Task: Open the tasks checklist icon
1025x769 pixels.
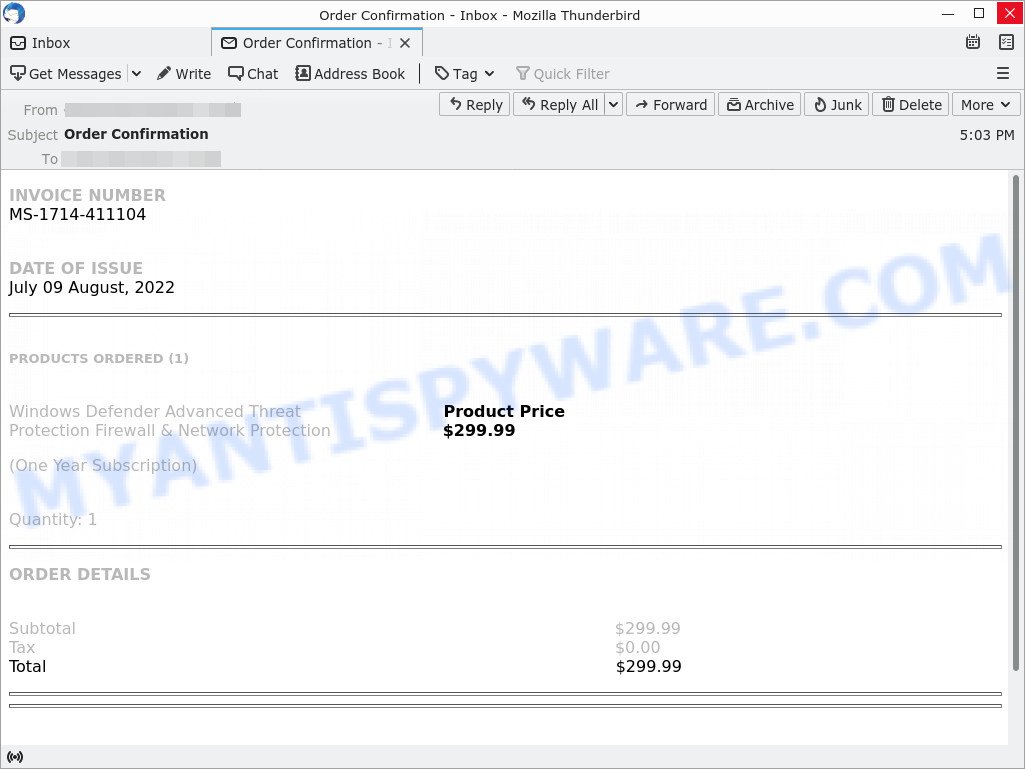Action: coord(1006,42)
